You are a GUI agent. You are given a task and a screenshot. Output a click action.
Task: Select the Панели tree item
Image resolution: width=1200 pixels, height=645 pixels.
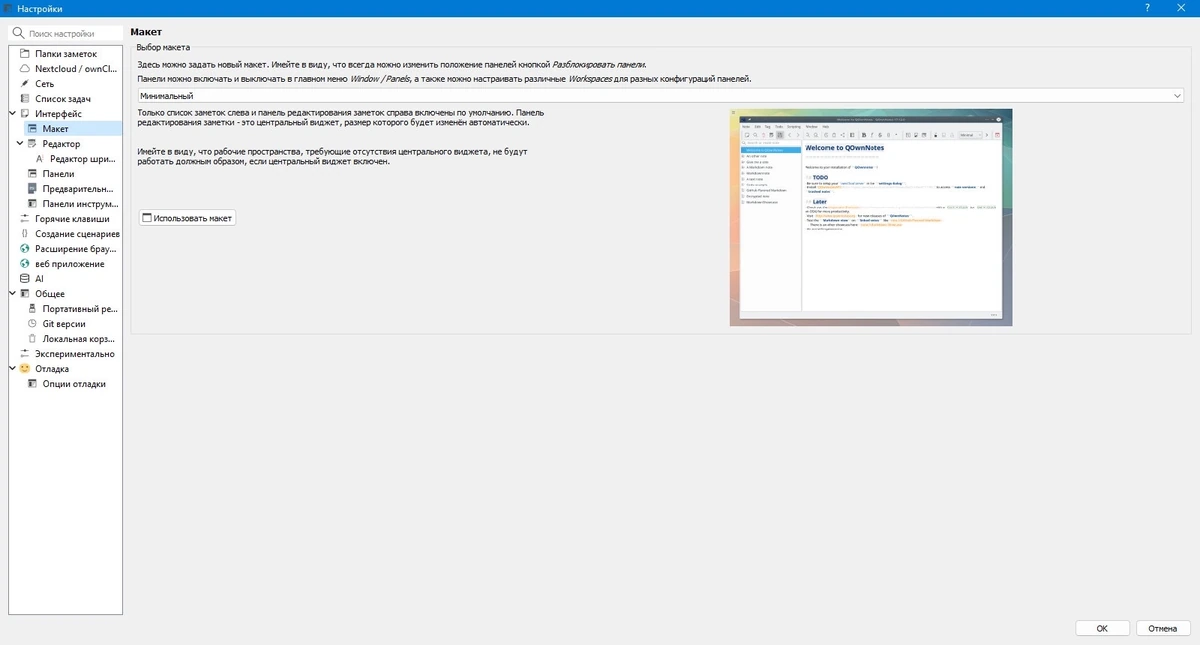click(58, 173)
